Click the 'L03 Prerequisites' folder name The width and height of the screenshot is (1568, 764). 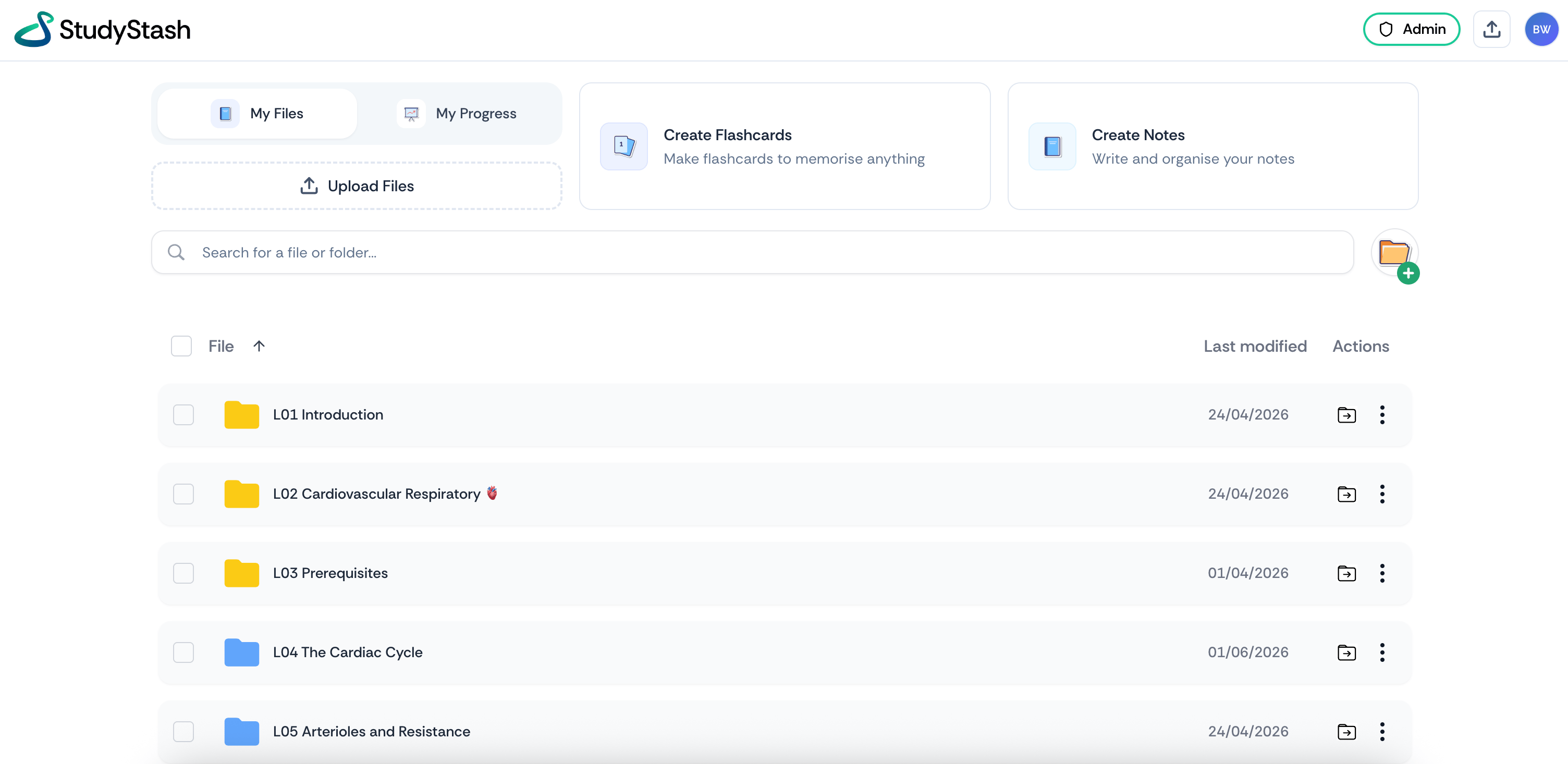(x=330, y=573)
